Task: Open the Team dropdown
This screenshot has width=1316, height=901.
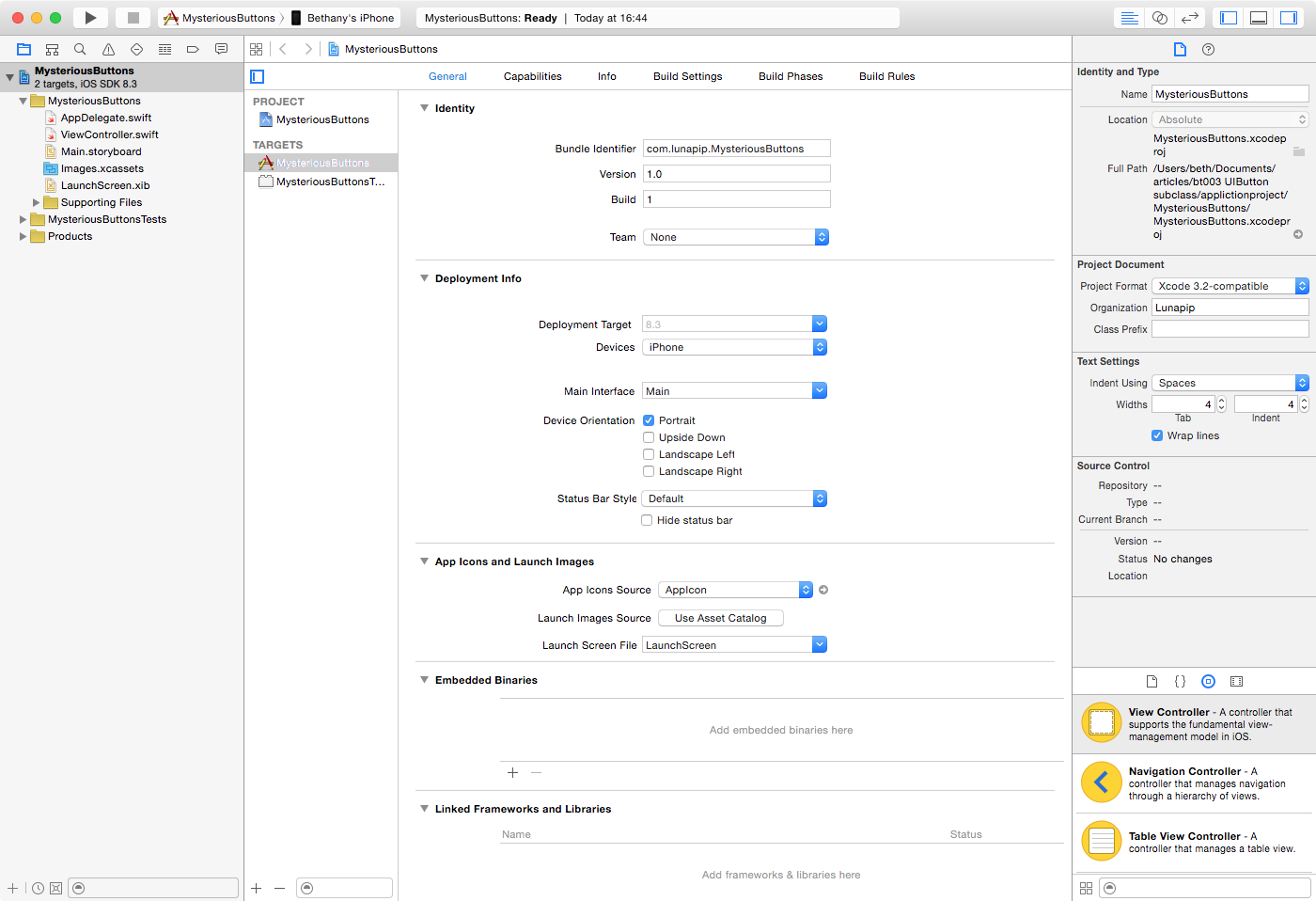Action: [736, 237]
